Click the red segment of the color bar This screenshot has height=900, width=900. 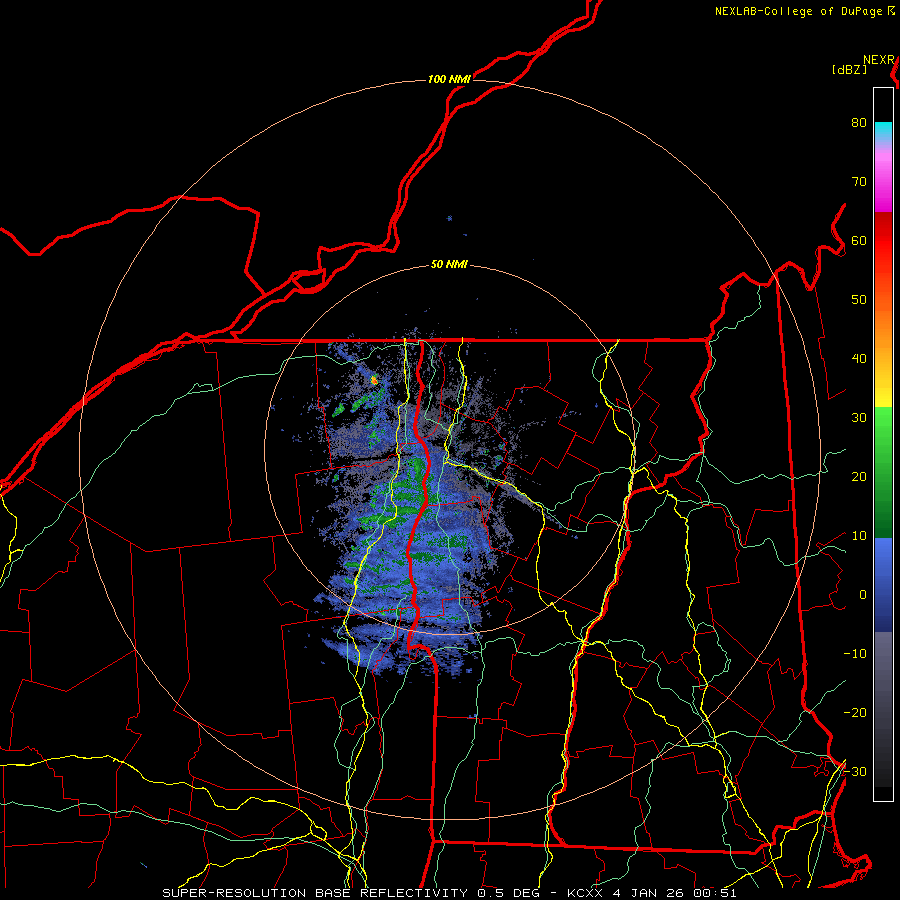click(883, 234)
